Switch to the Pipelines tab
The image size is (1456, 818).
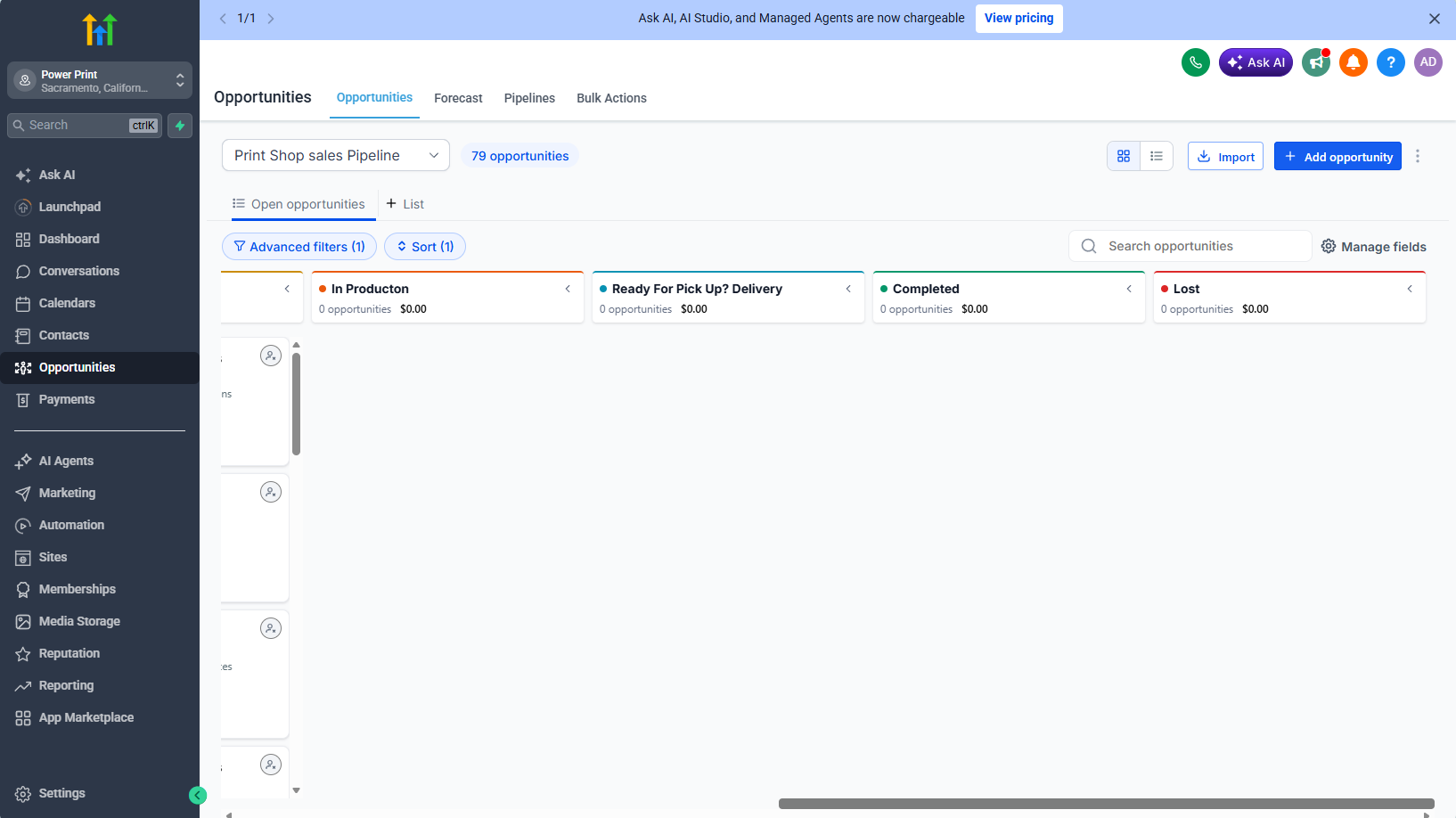pyautogui.click(x=529, y=98)
